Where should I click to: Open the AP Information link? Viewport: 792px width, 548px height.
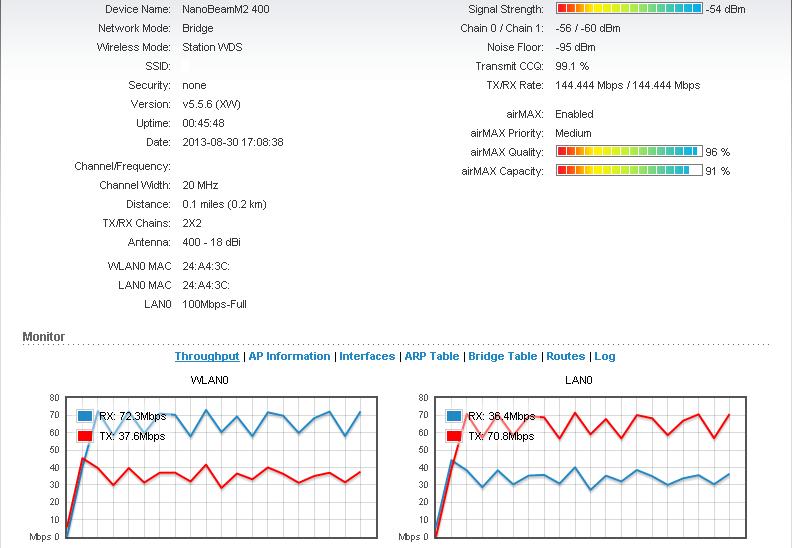pyautogui.click(x=289, y=357)
